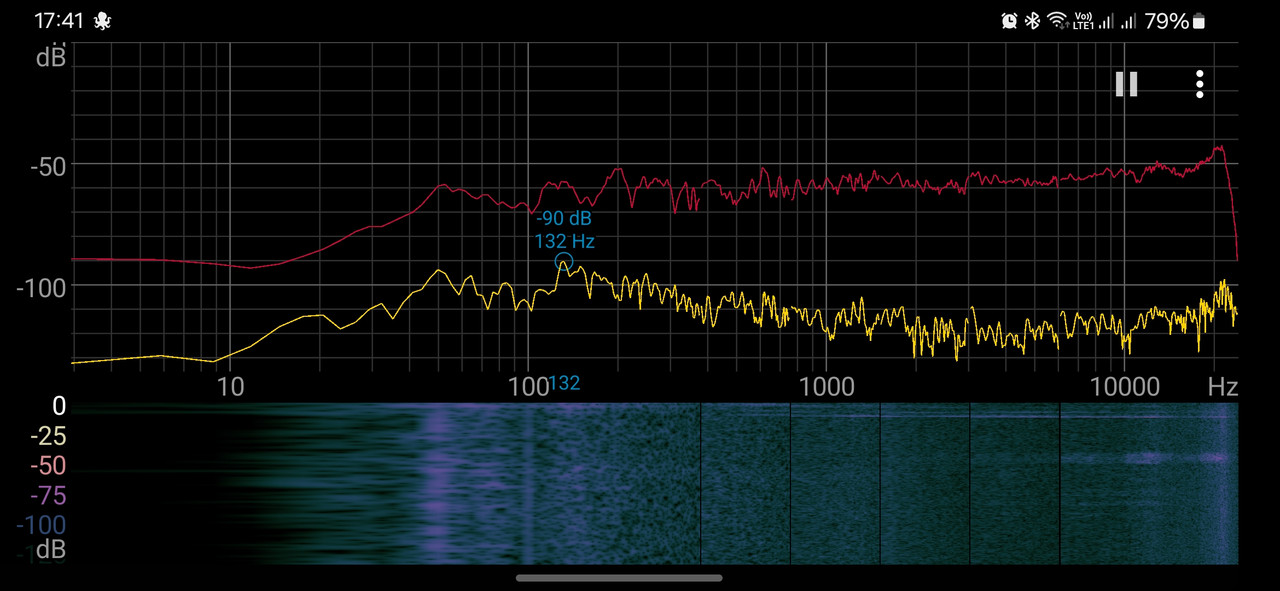The width and height of the screenshot is (1280, 591).
Task: Tap the alarm icon in status bar
Action: click(x=1009, y=20)
